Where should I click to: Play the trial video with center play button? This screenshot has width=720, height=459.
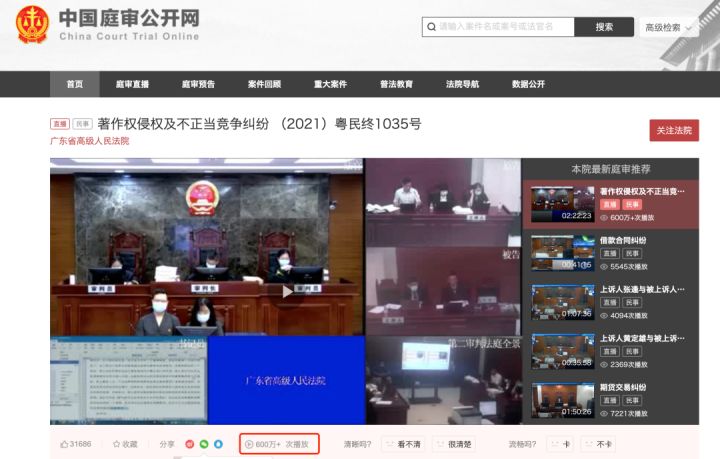coord(287,291)
